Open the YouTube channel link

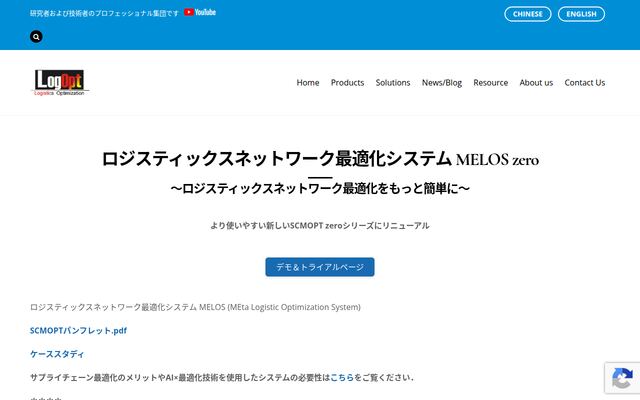(x=200, y=12)
